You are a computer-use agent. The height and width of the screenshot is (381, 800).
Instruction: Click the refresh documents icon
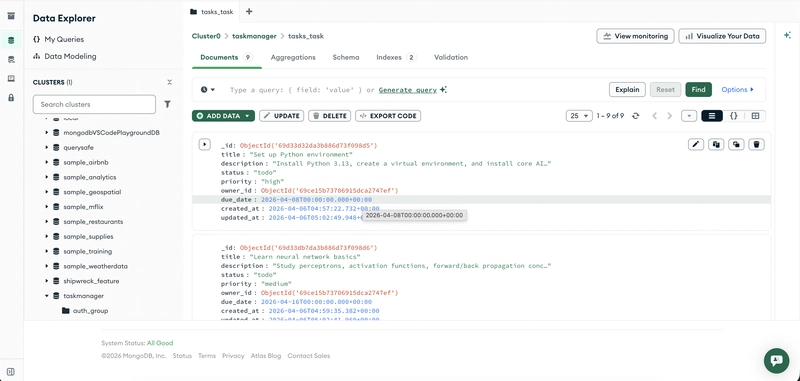coord(635,116)
